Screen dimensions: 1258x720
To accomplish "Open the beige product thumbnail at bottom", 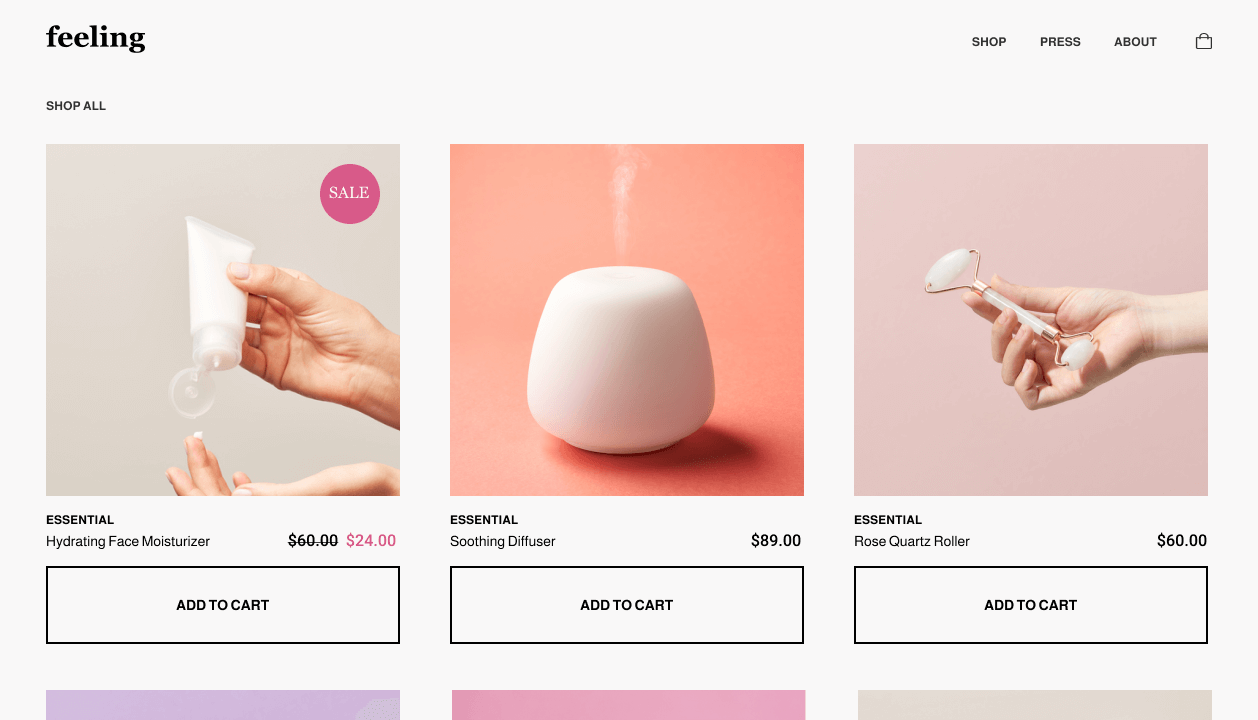I will [1035, 705].
